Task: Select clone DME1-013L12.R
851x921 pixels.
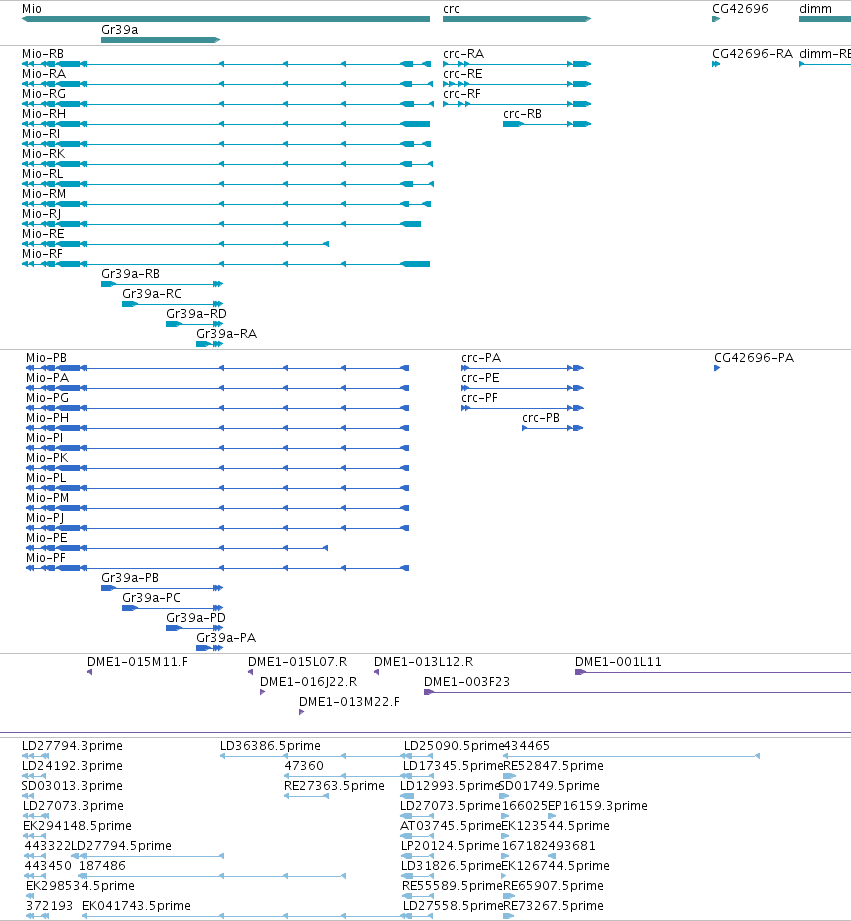Action: 423,662
